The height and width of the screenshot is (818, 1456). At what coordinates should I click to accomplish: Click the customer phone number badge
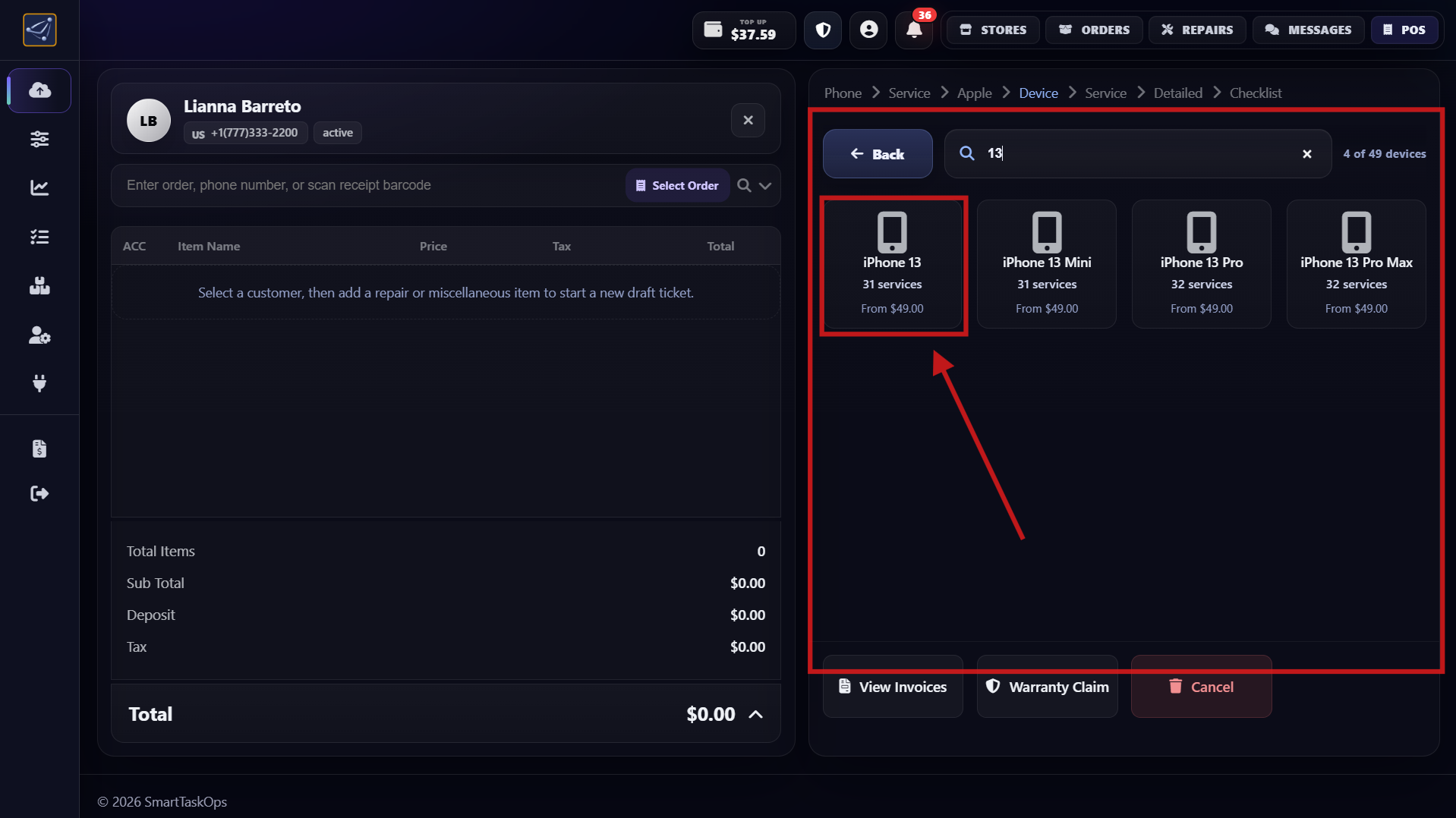245,133
